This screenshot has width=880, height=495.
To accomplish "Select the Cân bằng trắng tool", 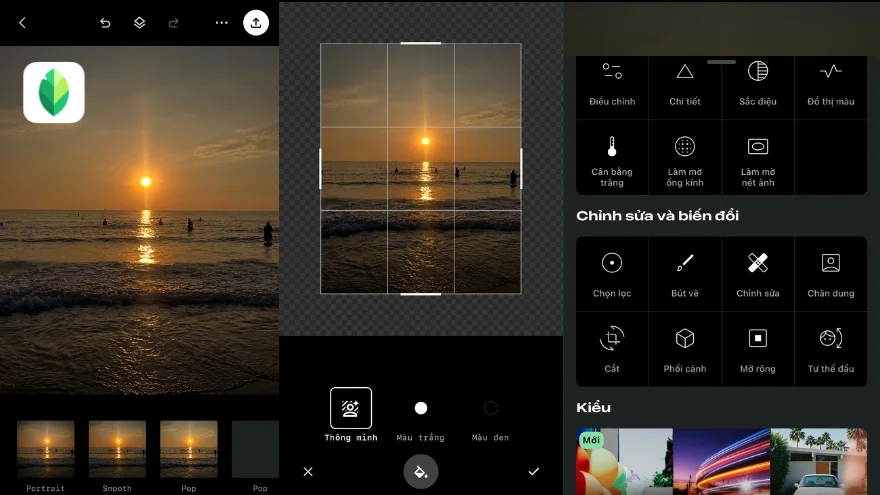I will tap(612, 160).
